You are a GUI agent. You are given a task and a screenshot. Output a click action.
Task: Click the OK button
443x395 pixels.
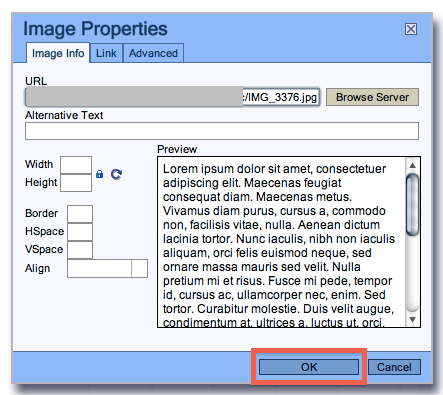click(x=309, y=367)
